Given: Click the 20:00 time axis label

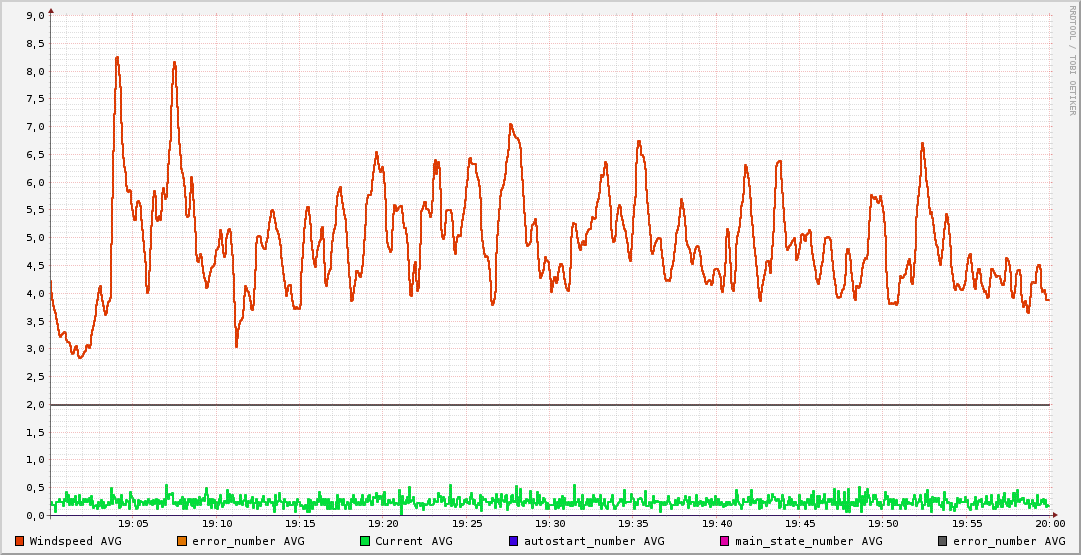Looking at the screenshot, I should point(1049,523).
